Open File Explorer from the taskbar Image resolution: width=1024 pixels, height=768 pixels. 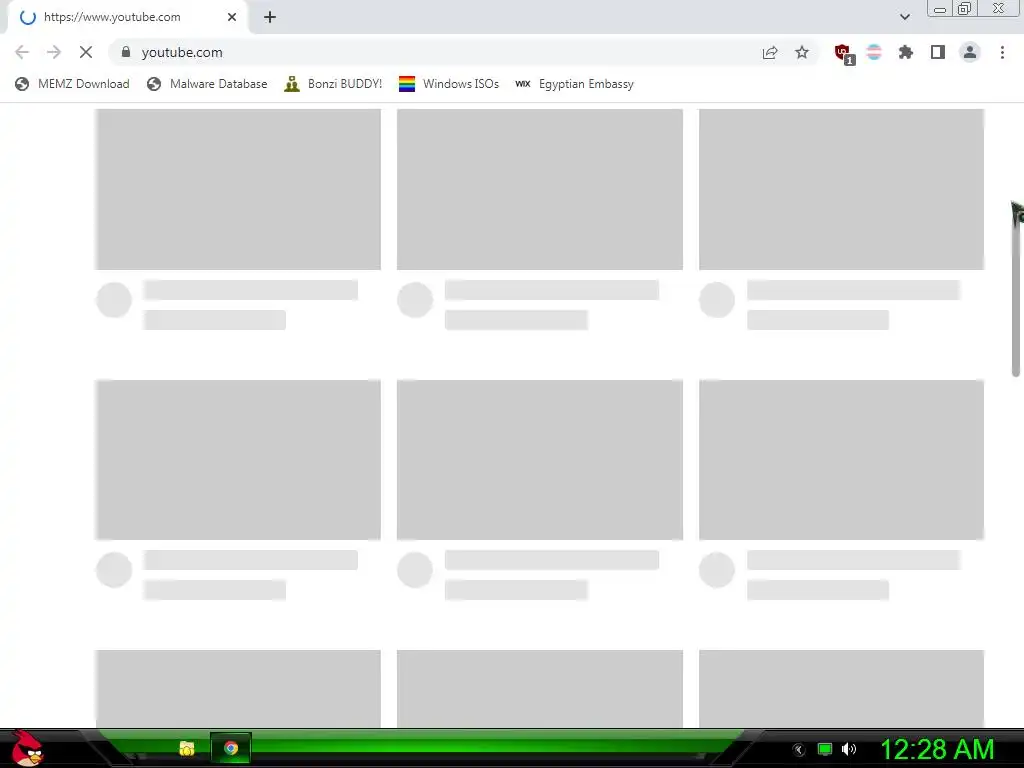[187, 748]
